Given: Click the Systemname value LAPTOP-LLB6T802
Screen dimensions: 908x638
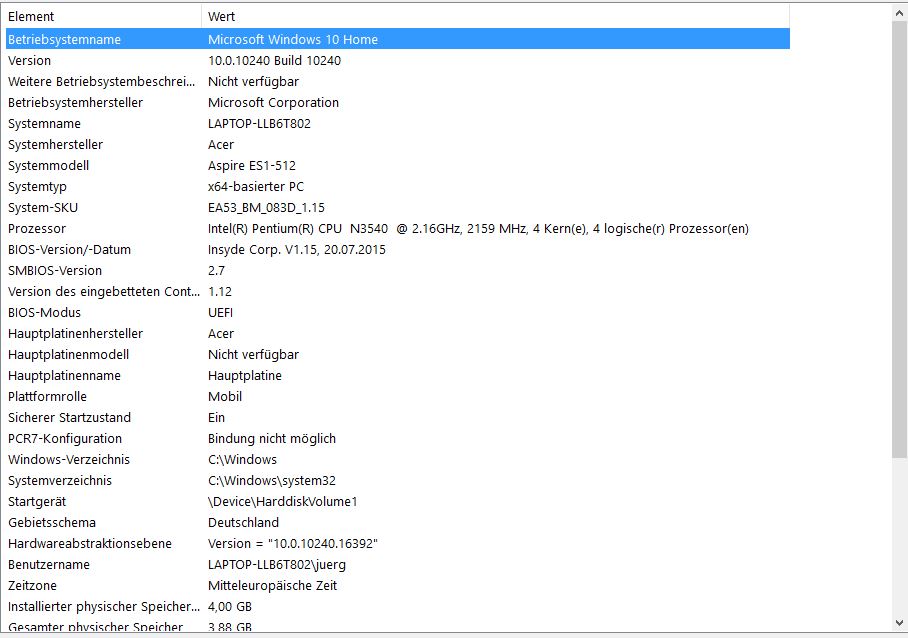Looking at the screenshot, I should click(259, 123).
